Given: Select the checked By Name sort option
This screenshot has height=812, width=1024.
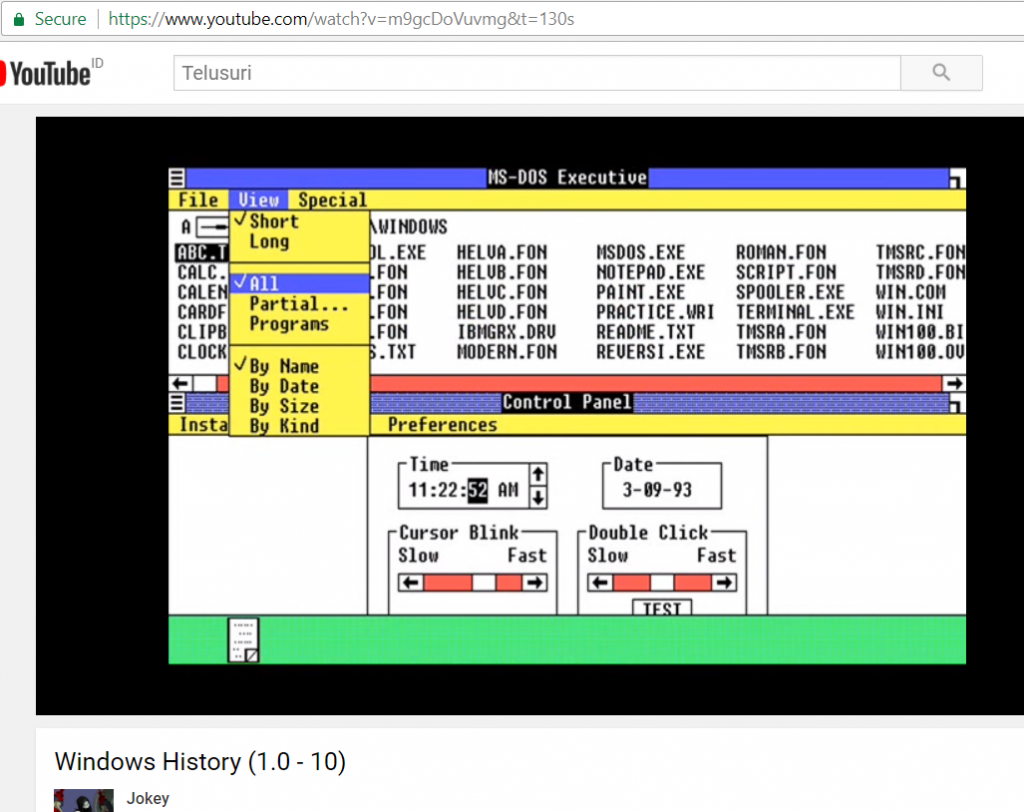Looking at the screenshot, I should (283, 366).
